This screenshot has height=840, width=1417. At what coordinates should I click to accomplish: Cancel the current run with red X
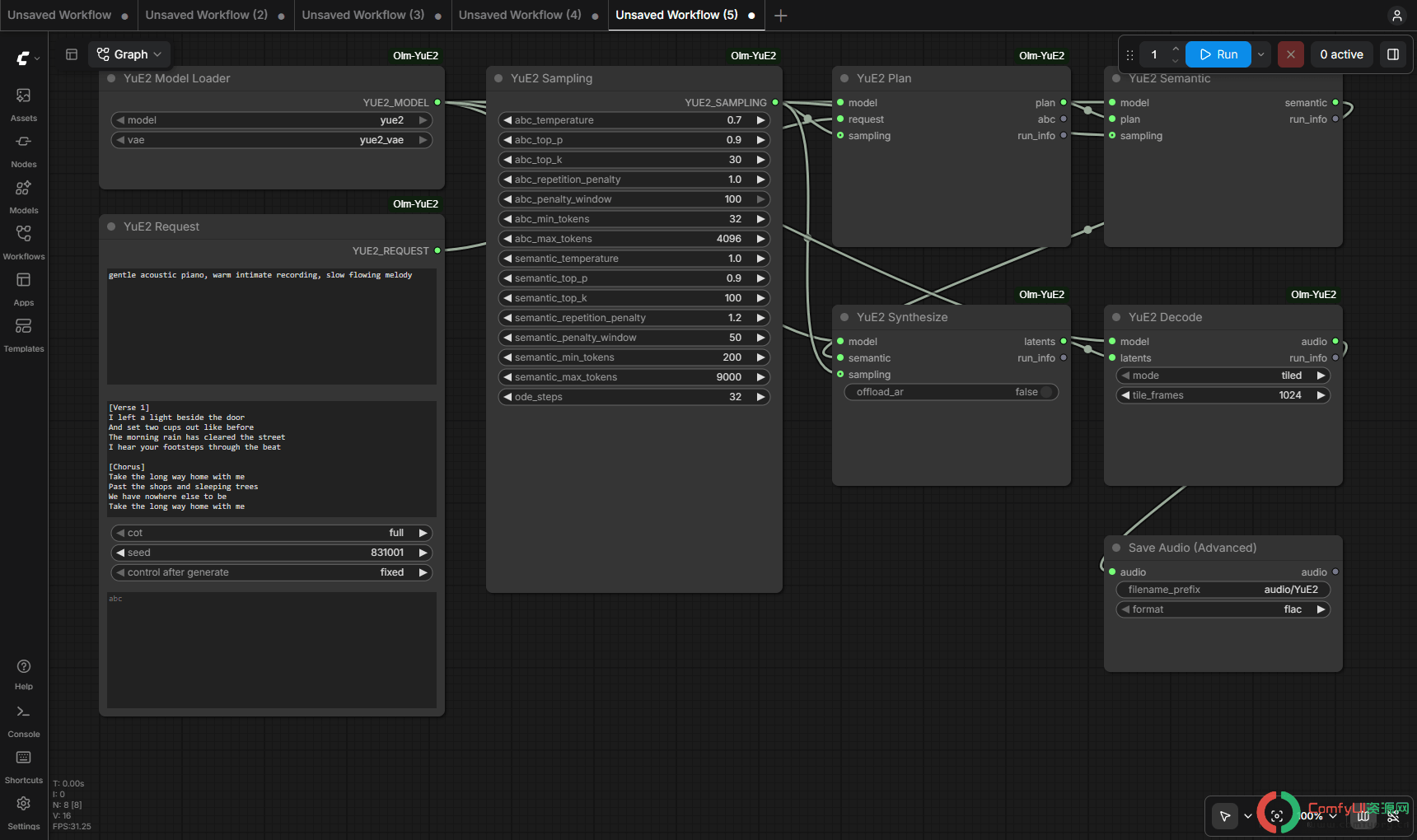(x=1291, y=54)
